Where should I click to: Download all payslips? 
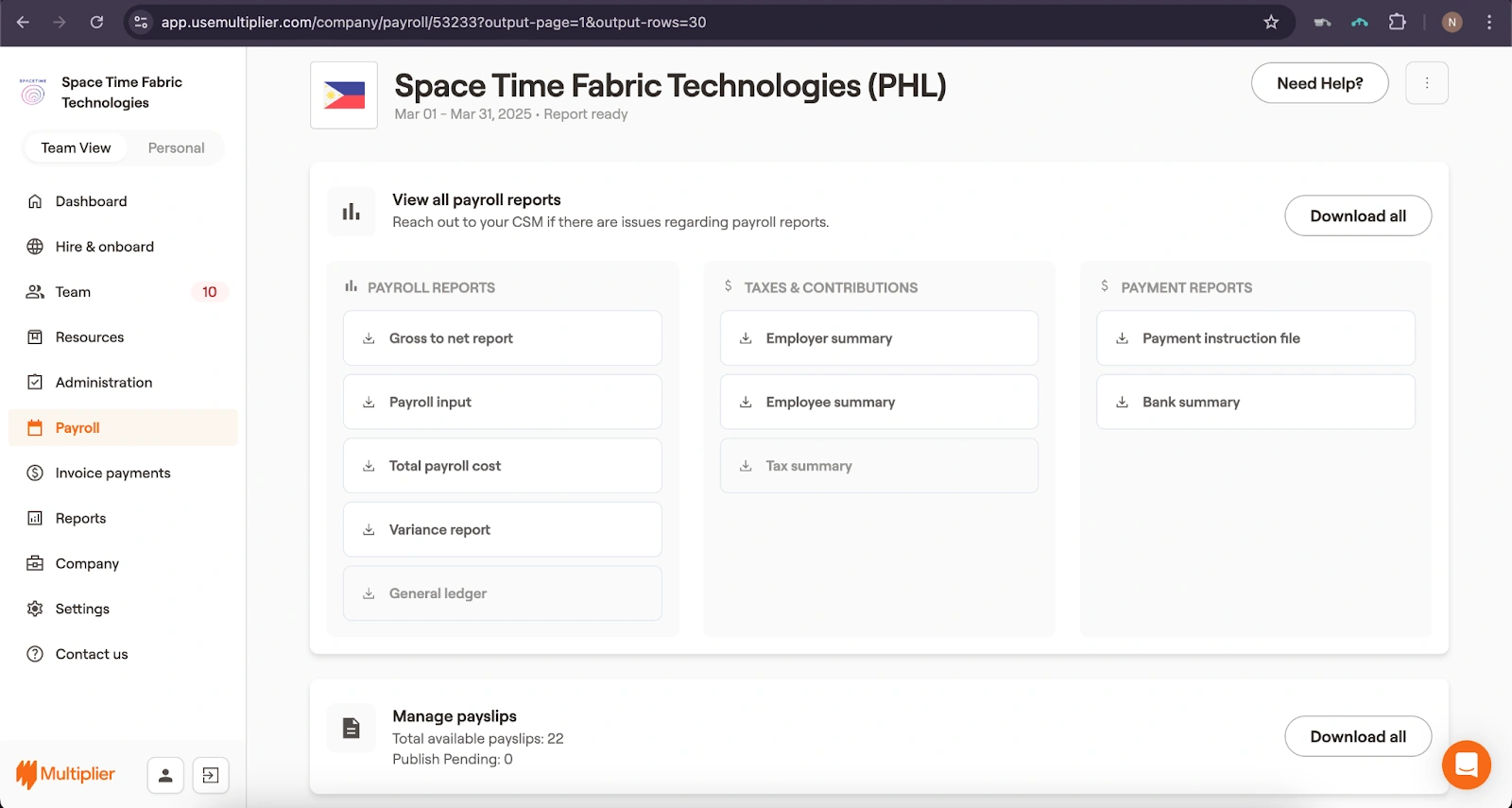coord(1358,736)
